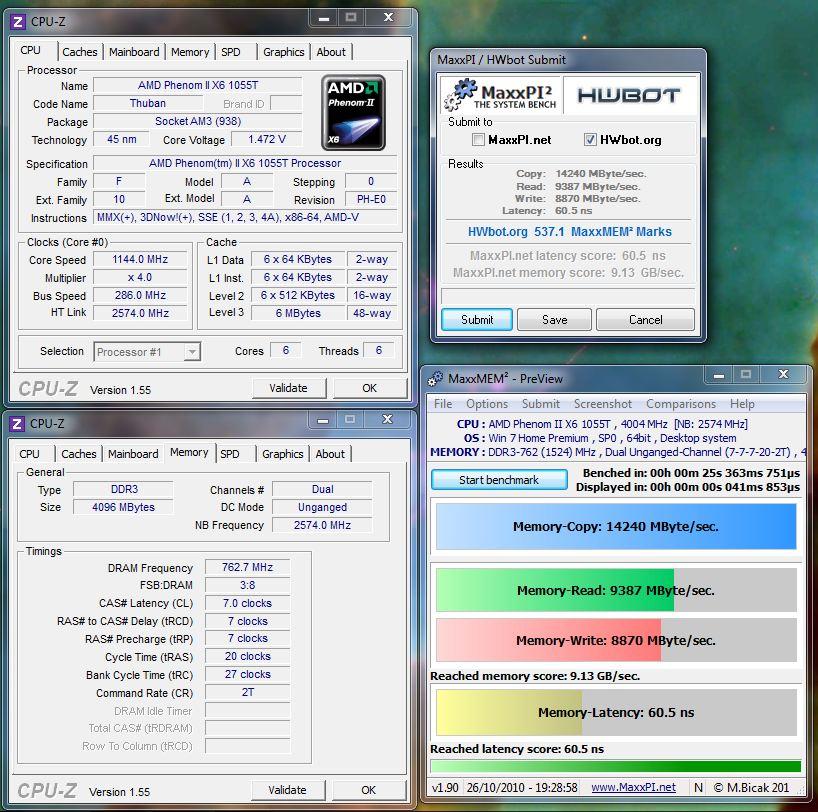Click OK in the top CPU-Z window
The image size is (818, 812).
pyautogui.click(x=369, y=388)
